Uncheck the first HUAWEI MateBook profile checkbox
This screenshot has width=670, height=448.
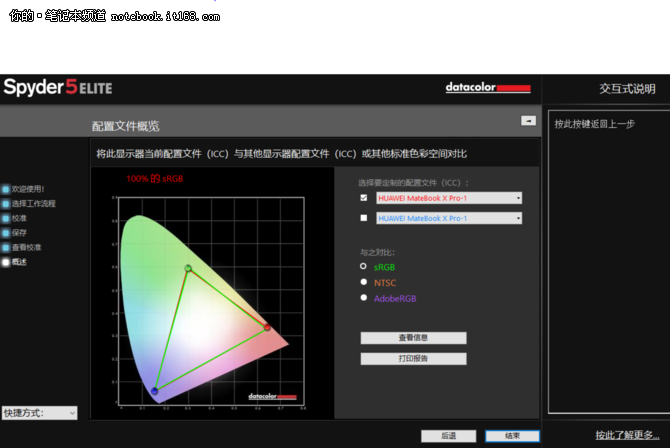(364, 198)
